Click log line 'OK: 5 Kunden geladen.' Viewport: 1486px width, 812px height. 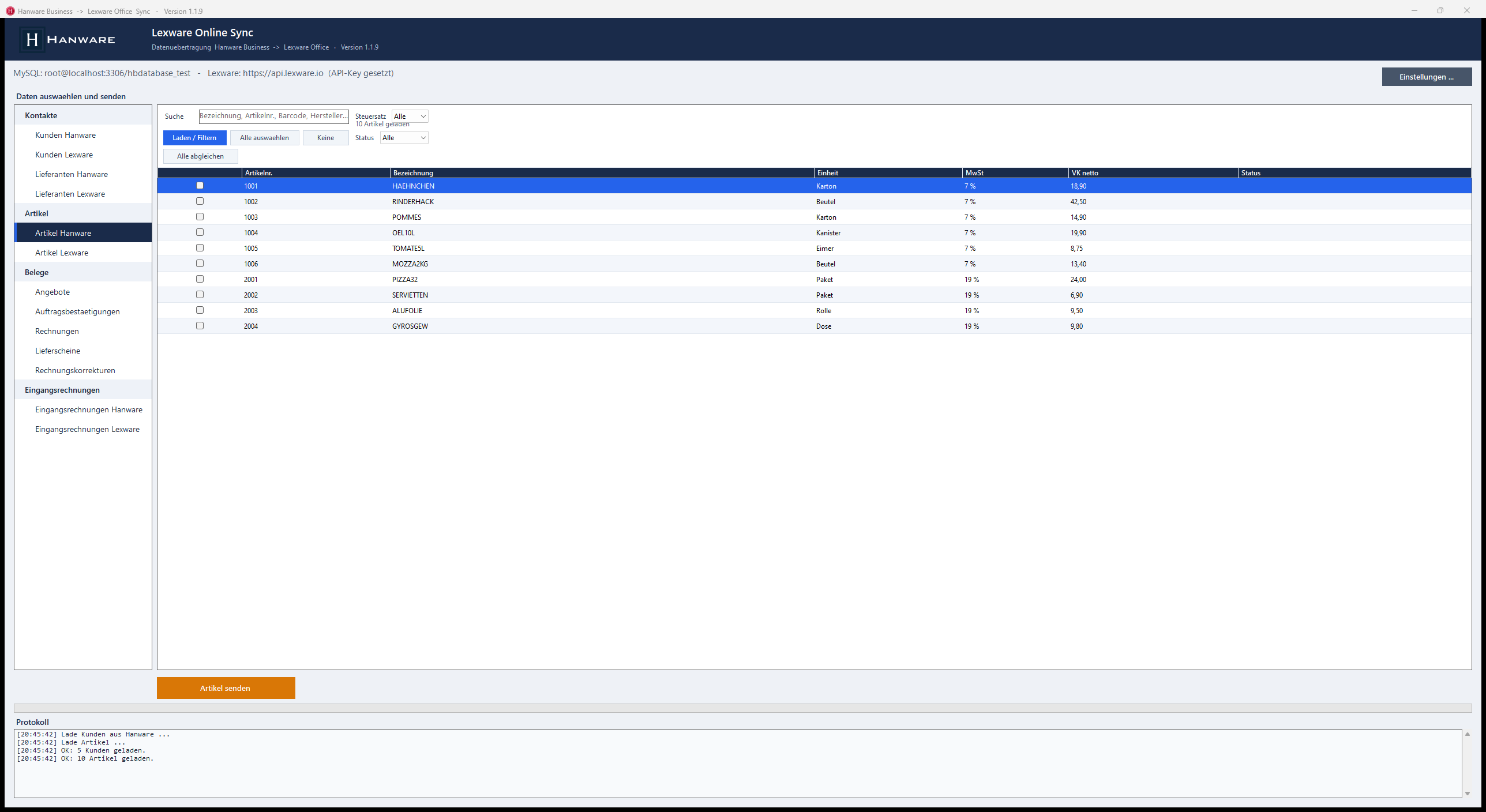tap(81, 751)
